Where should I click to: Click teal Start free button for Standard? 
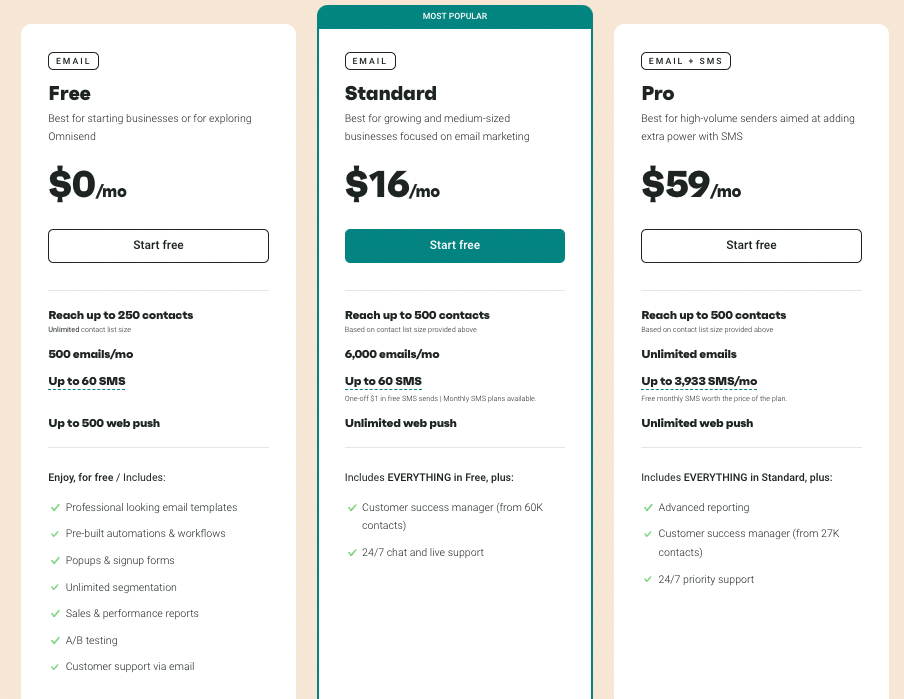[x=454, y=246]
